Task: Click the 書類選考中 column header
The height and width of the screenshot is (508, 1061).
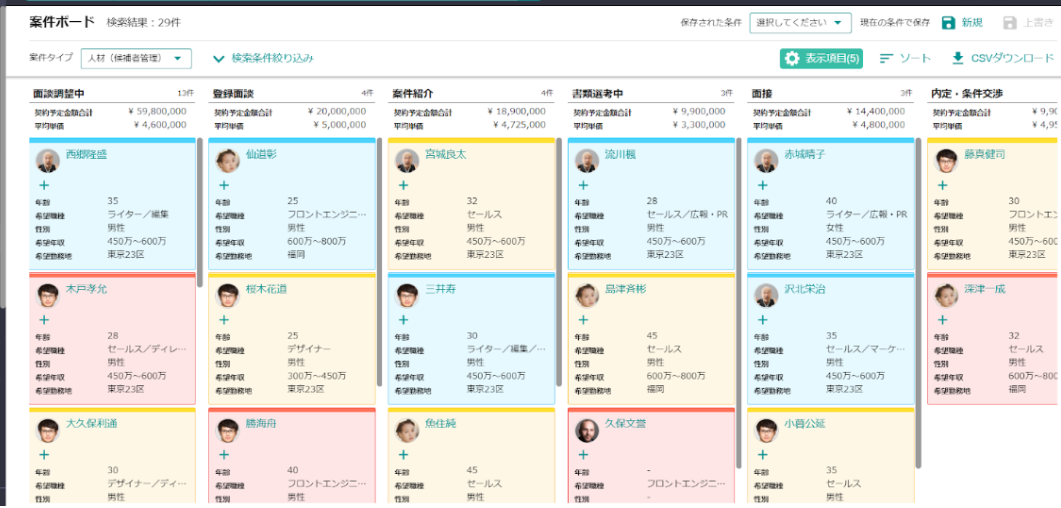Action: [x=598, y=93]
